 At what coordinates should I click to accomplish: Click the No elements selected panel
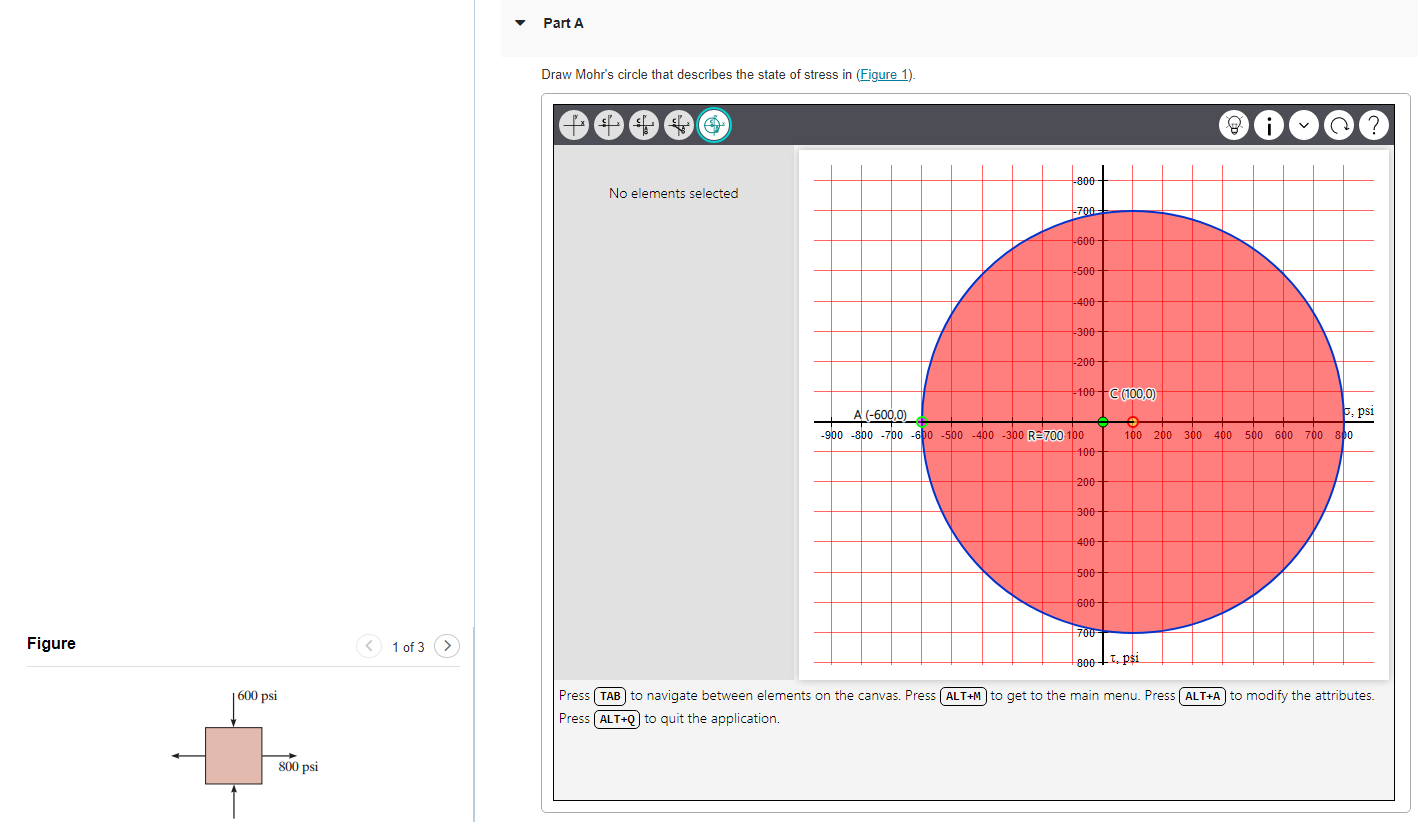[x=673, y=193]
